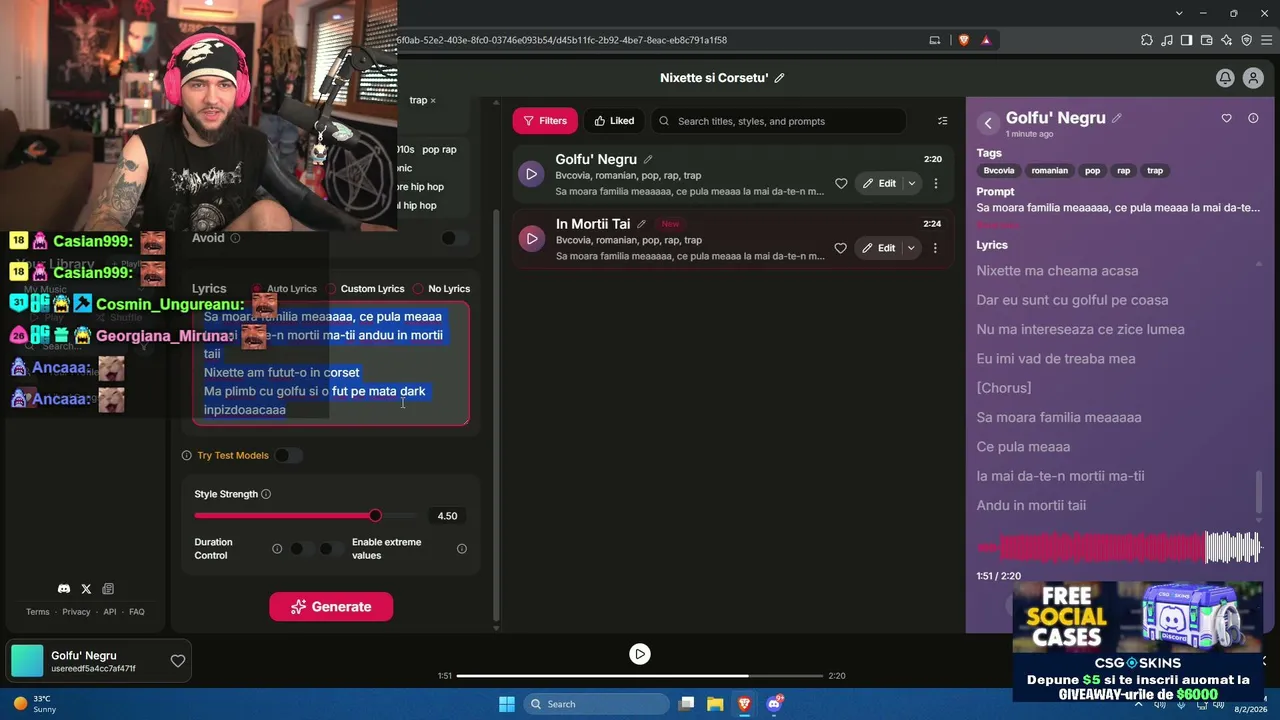Like the In Mortii Tai track
The height and width of the screenshot is (720, 1280).
pyautogui.click(x=841, y=248)
